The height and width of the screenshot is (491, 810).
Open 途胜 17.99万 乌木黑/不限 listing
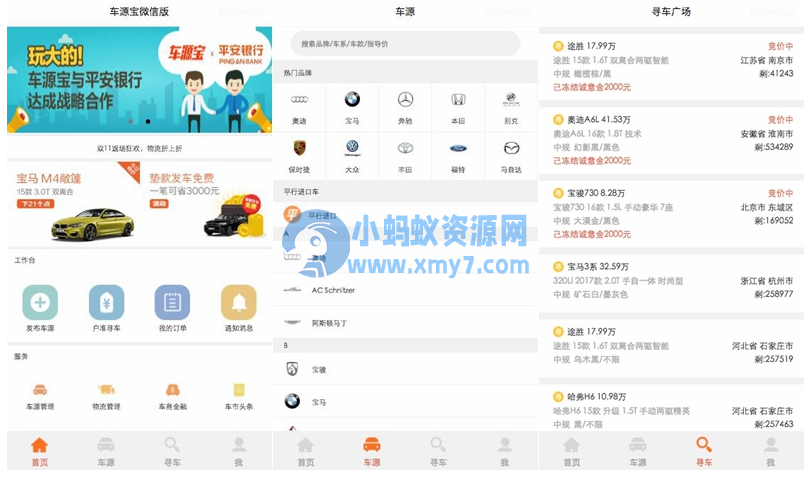(672, 347)
